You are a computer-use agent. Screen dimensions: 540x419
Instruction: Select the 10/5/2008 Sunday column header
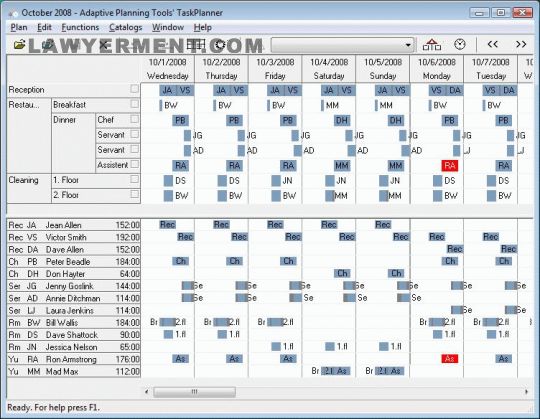pos(383,69)
